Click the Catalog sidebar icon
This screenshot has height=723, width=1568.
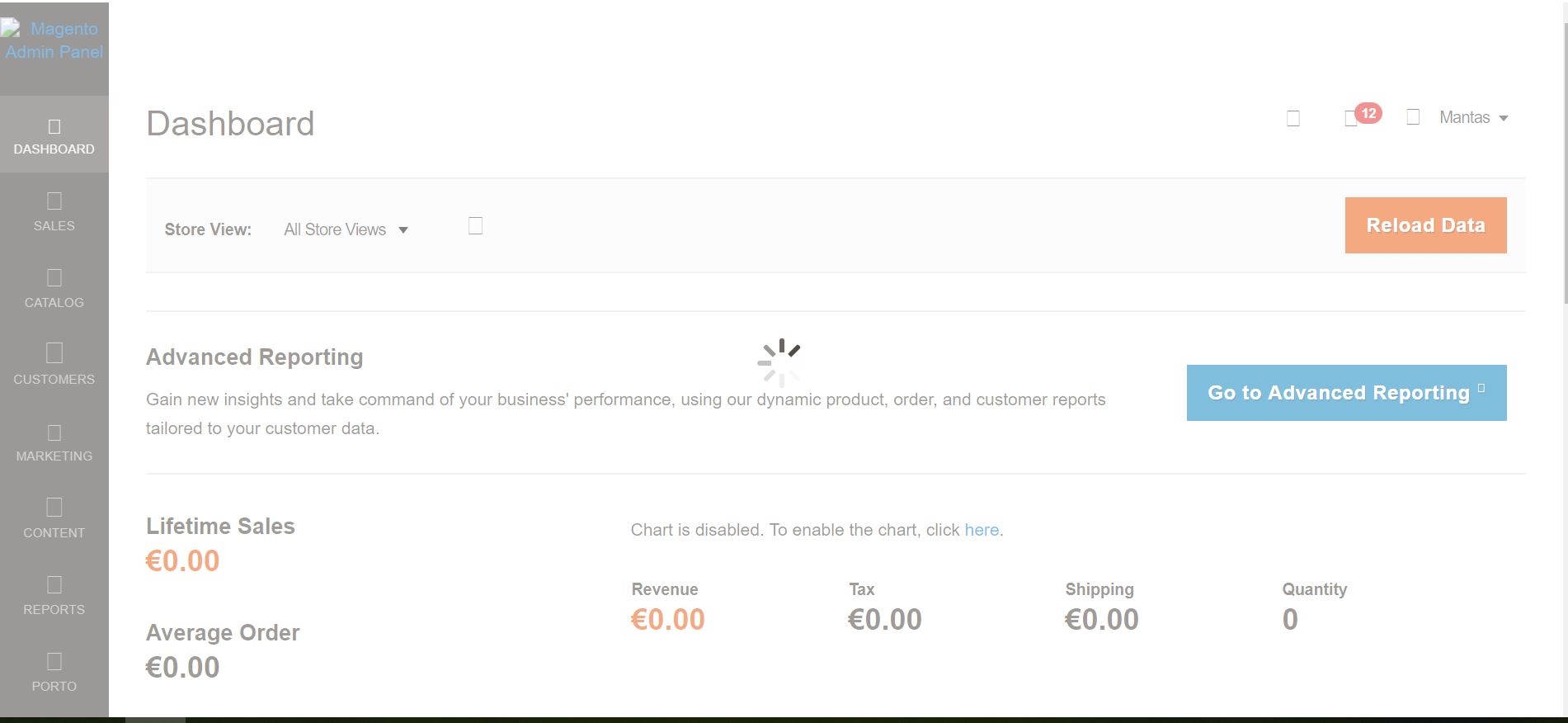(x=54, y=277)
